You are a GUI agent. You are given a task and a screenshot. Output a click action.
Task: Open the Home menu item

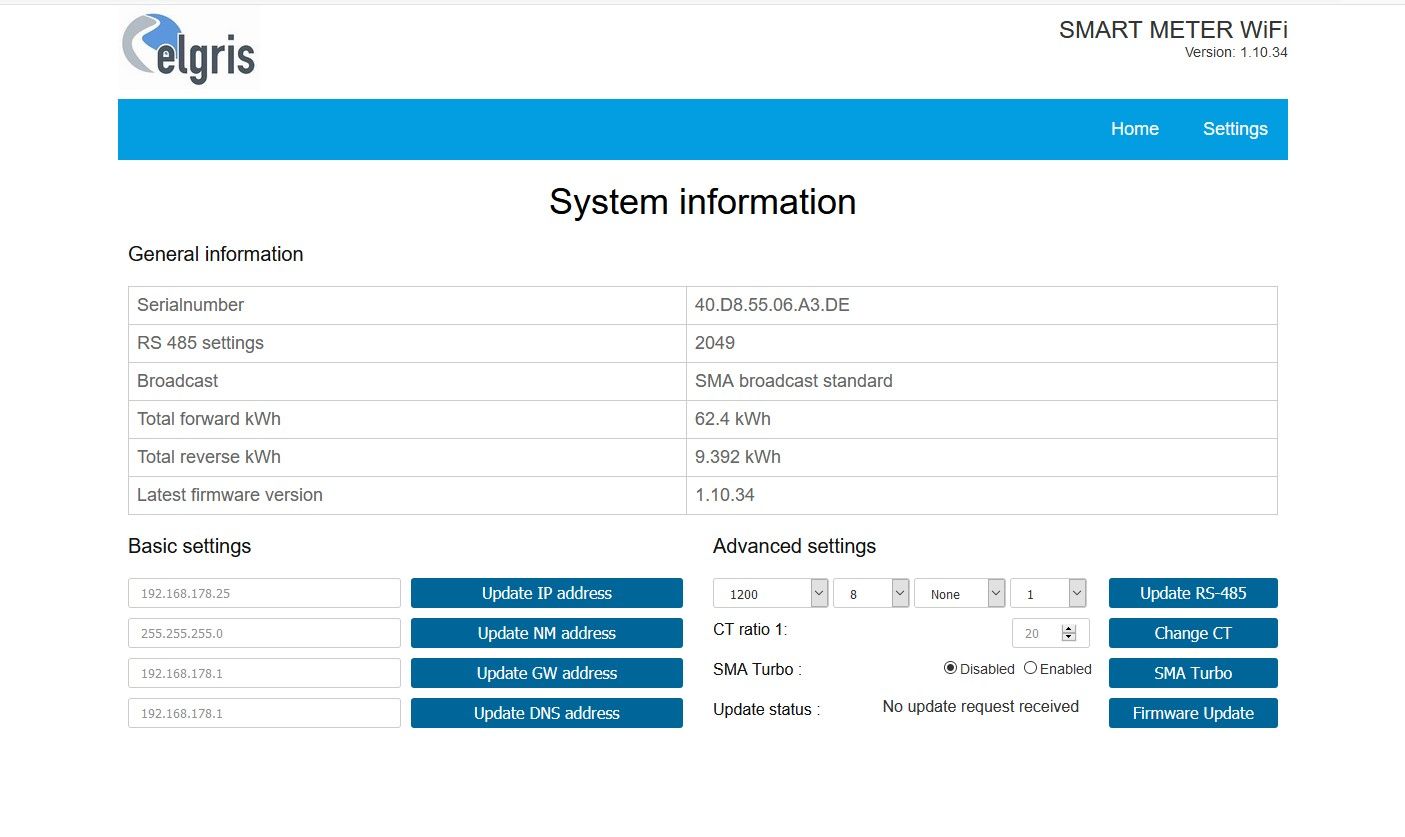tap(1134, 129)
